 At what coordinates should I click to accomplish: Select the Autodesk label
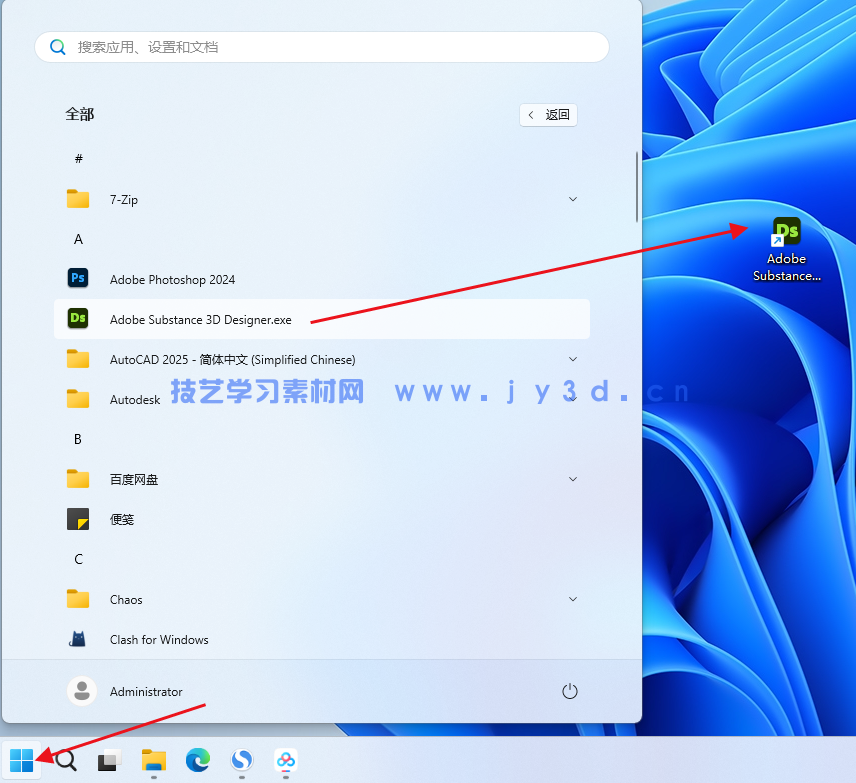135,400
